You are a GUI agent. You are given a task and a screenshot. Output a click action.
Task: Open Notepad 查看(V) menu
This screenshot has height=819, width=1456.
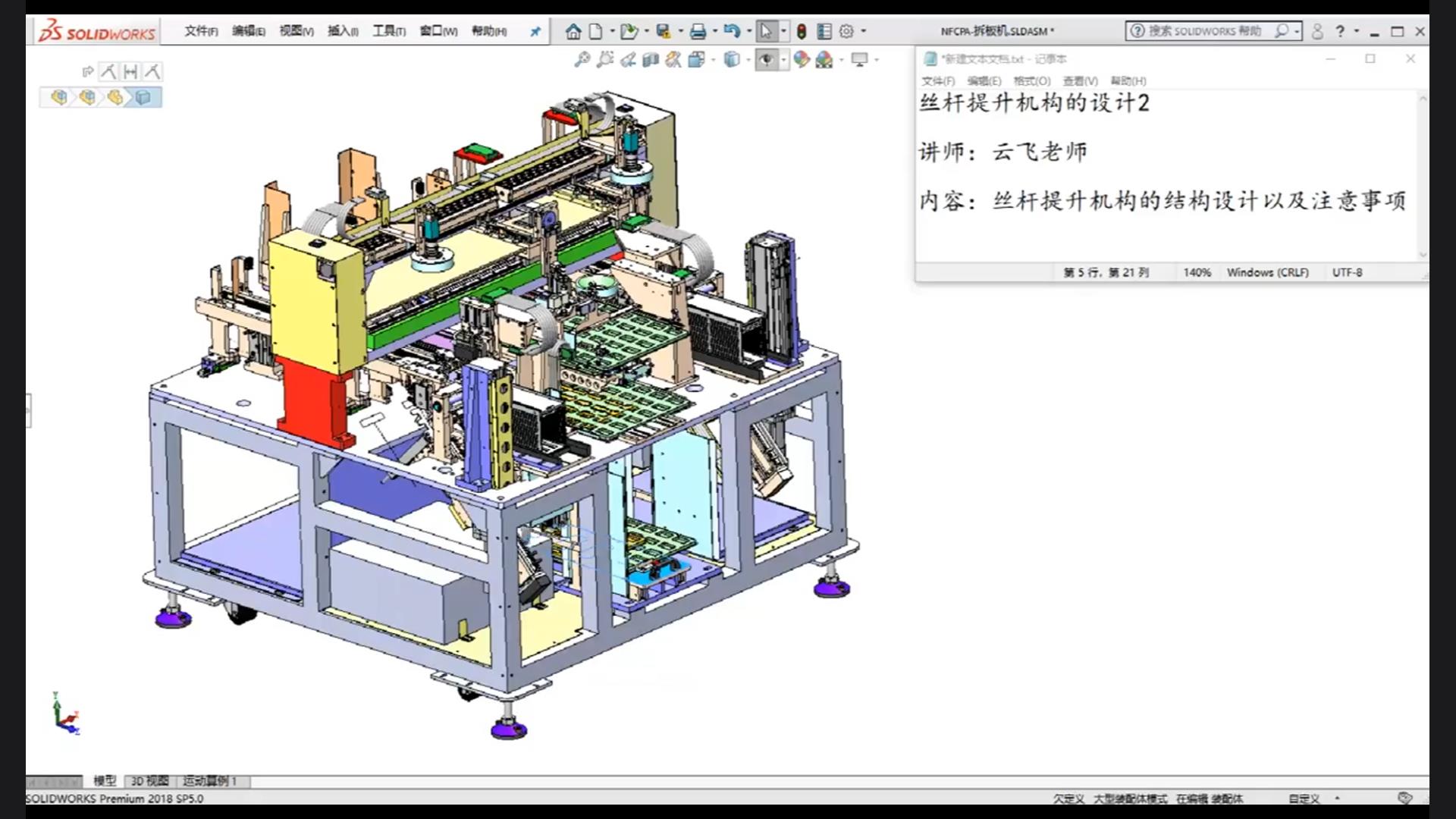point(1080,81)
